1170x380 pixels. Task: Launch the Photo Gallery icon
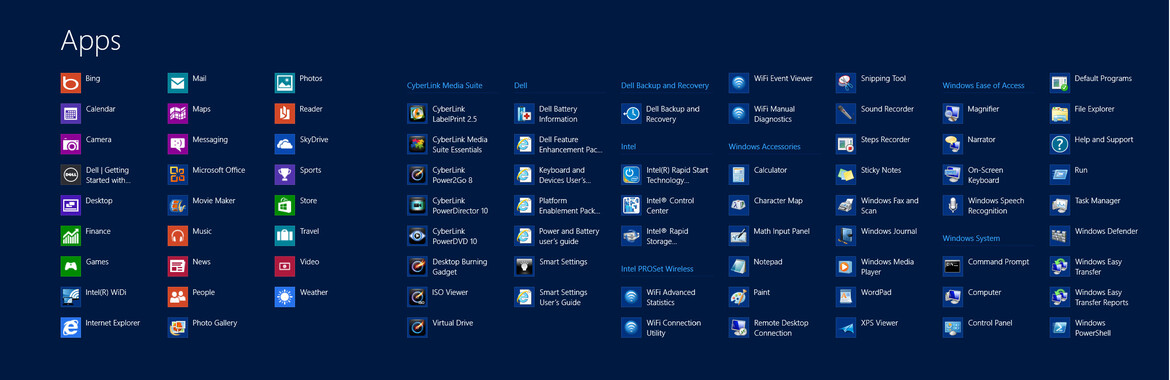pyautogui.click(x=178, y=328)
